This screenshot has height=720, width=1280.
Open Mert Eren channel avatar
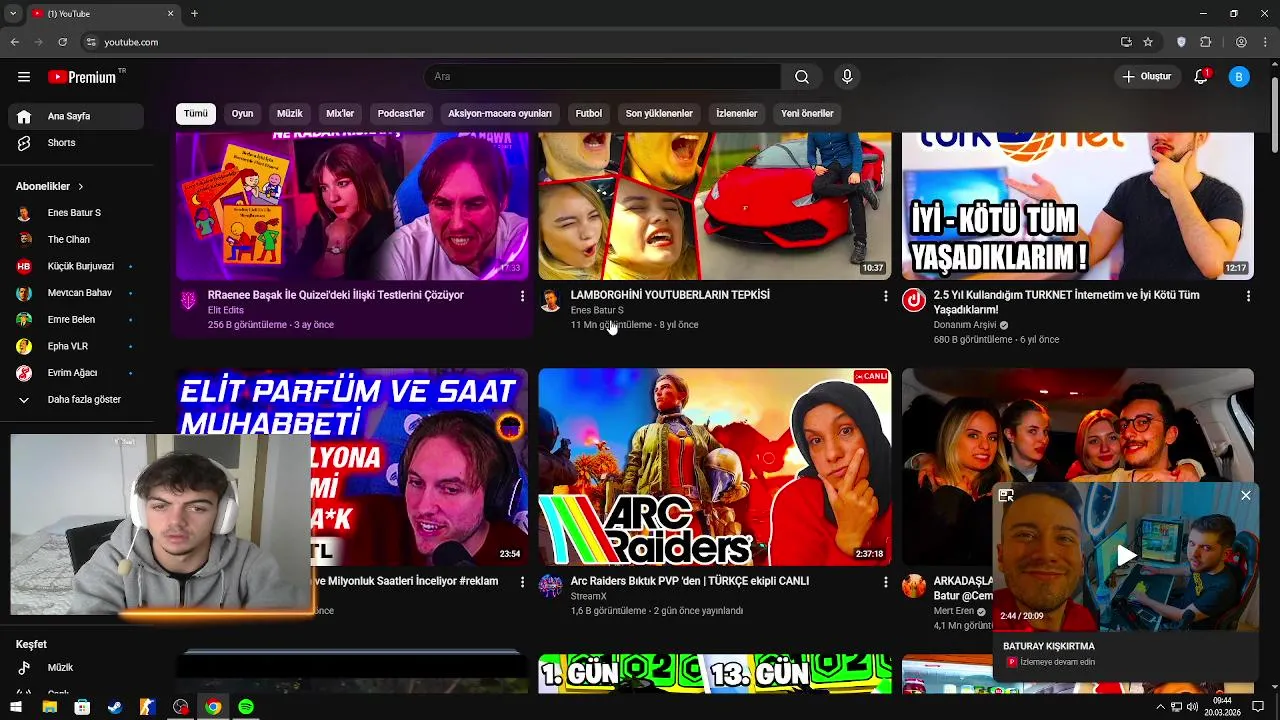(x=914, y=586)
